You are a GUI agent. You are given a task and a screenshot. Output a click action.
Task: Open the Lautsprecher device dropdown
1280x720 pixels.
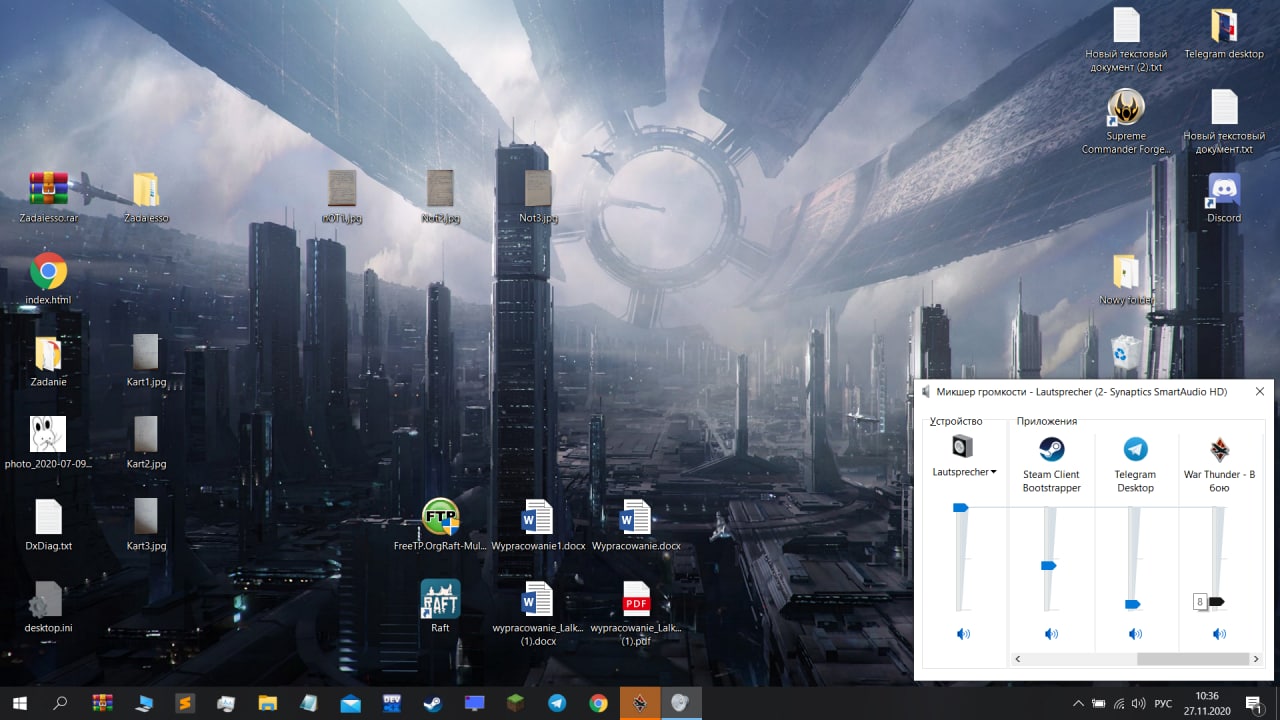coord(964,472)
